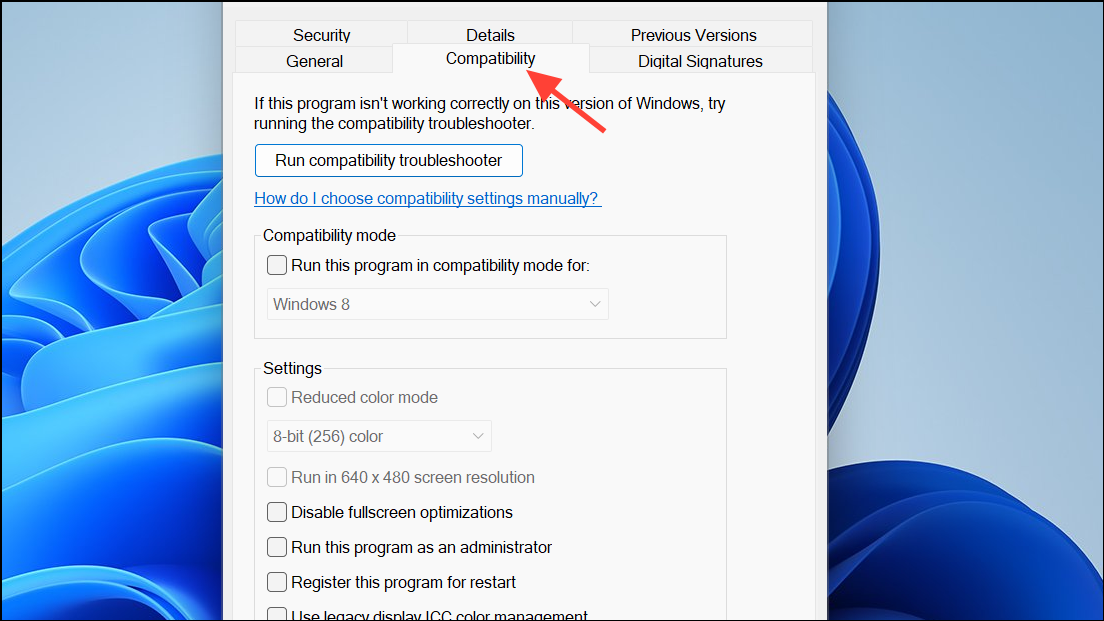
Task: Open the Security tab
Action: 321,34
